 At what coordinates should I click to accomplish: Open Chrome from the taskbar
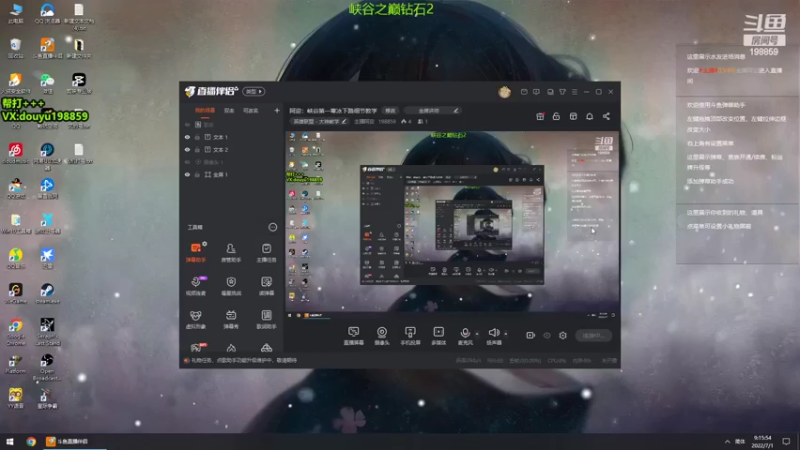(31, 442)
